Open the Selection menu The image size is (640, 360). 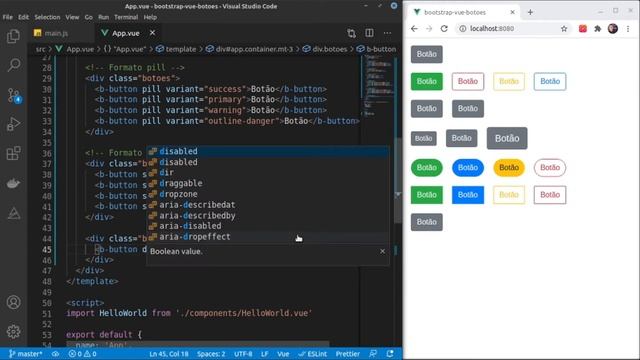pos(47,17)
